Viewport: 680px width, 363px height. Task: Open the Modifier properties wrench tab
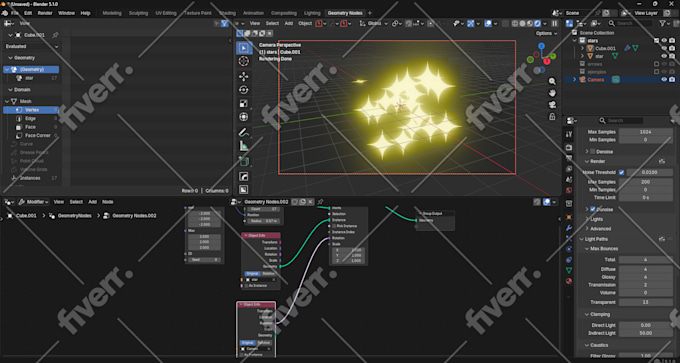tap(569, 228)
